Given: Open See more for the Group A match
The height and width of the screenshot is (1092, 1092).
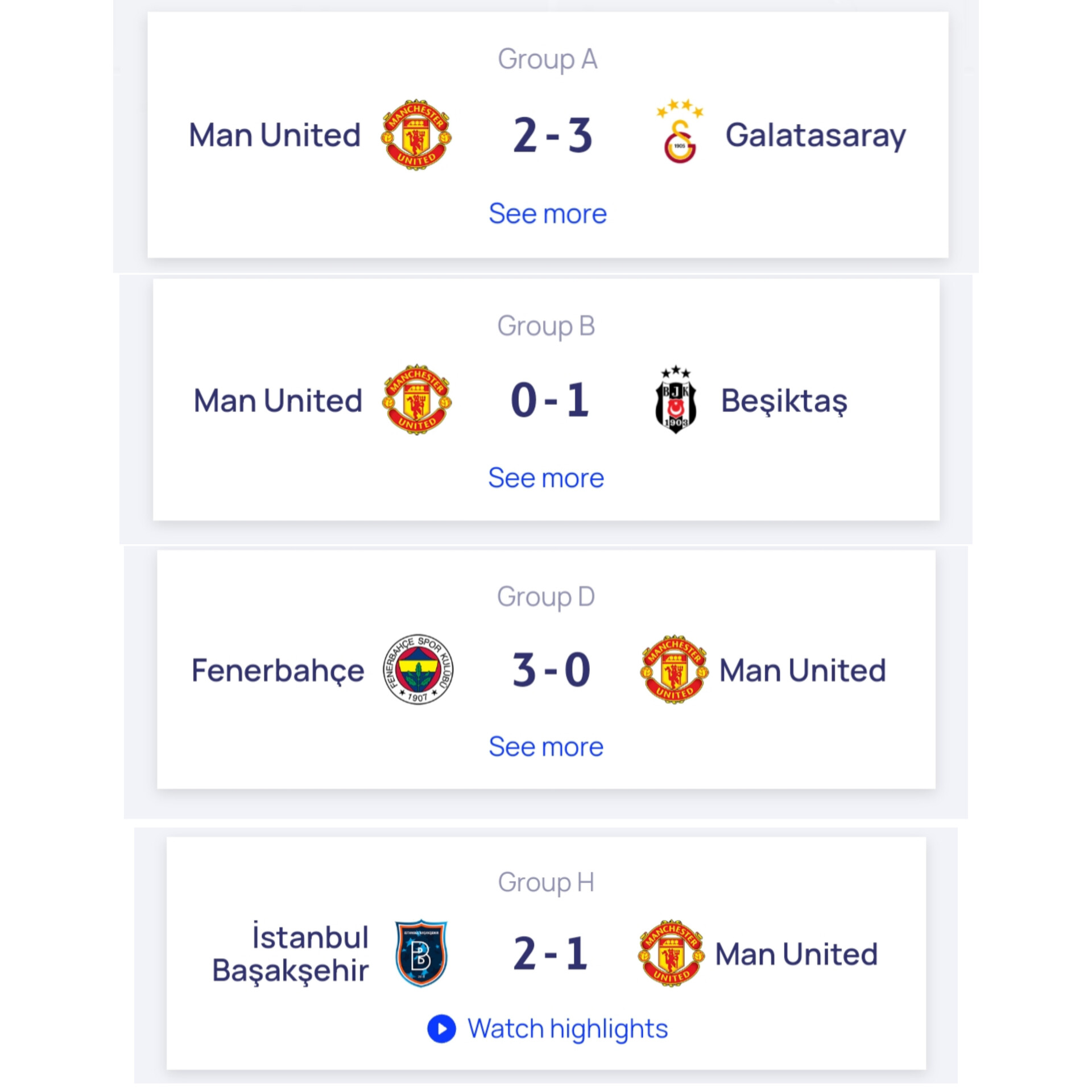Looking at the screenshot, I should click(548, 214).
